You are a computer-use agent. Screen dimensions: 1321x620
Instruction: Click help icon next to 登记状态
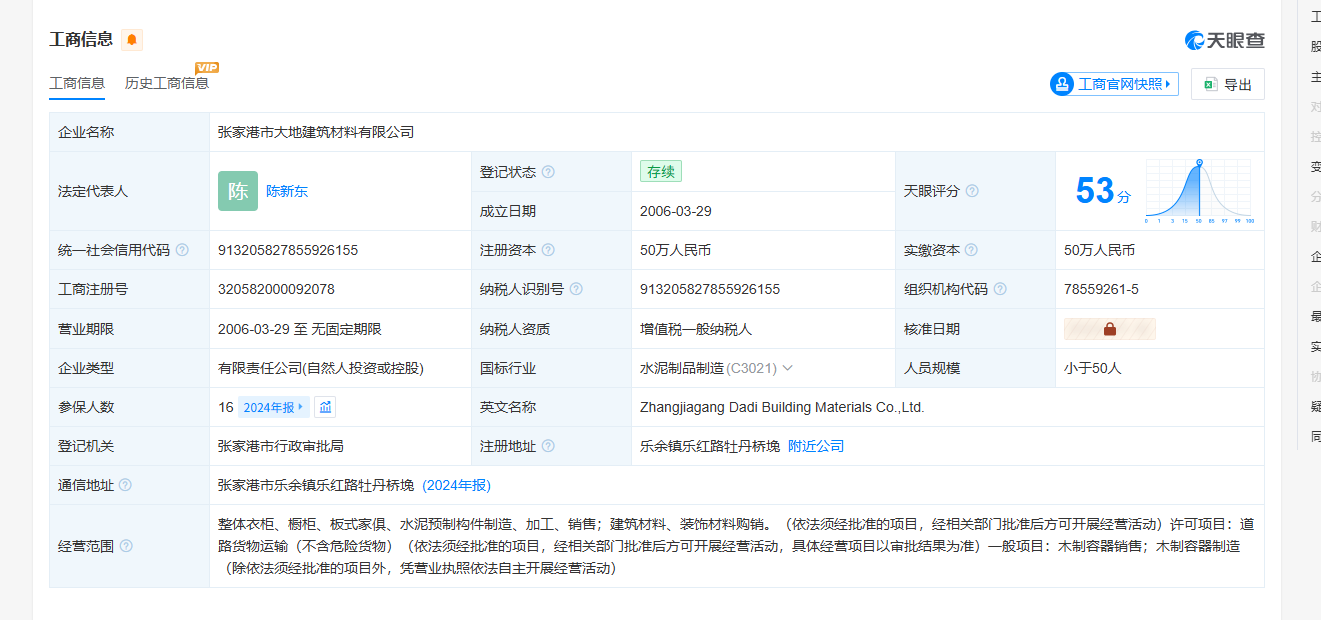(548, 172)
